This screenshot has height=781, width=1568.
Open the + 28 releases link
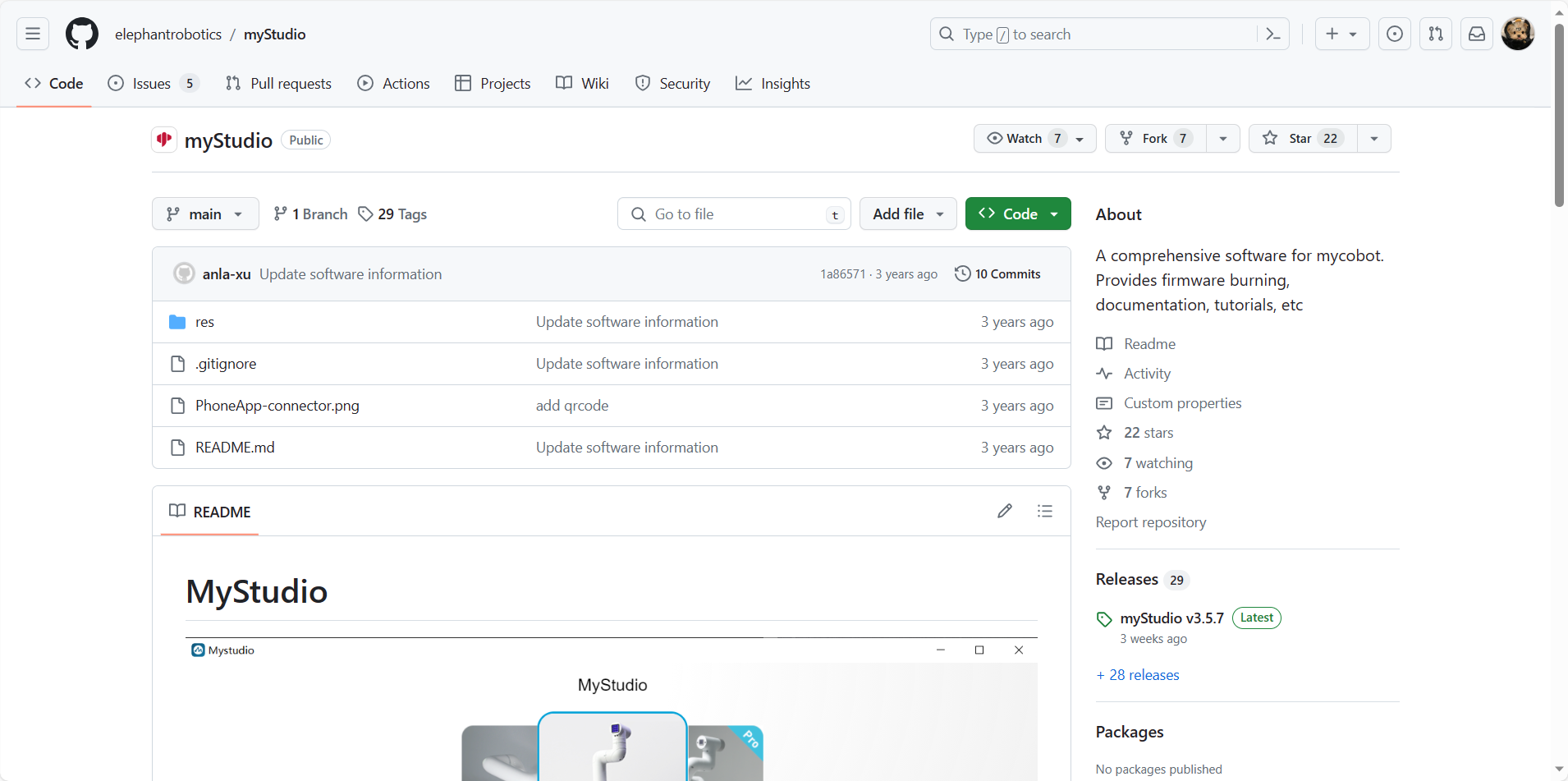coord(1138,675)
